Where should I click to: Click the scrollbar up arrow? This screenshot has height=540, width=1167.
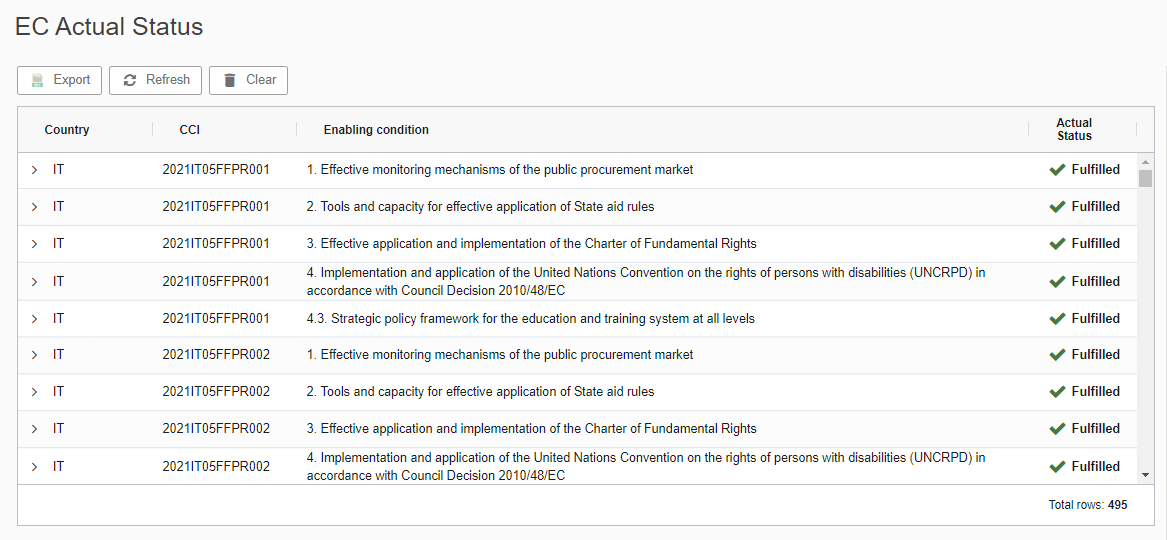click(x=1145, y=162)
